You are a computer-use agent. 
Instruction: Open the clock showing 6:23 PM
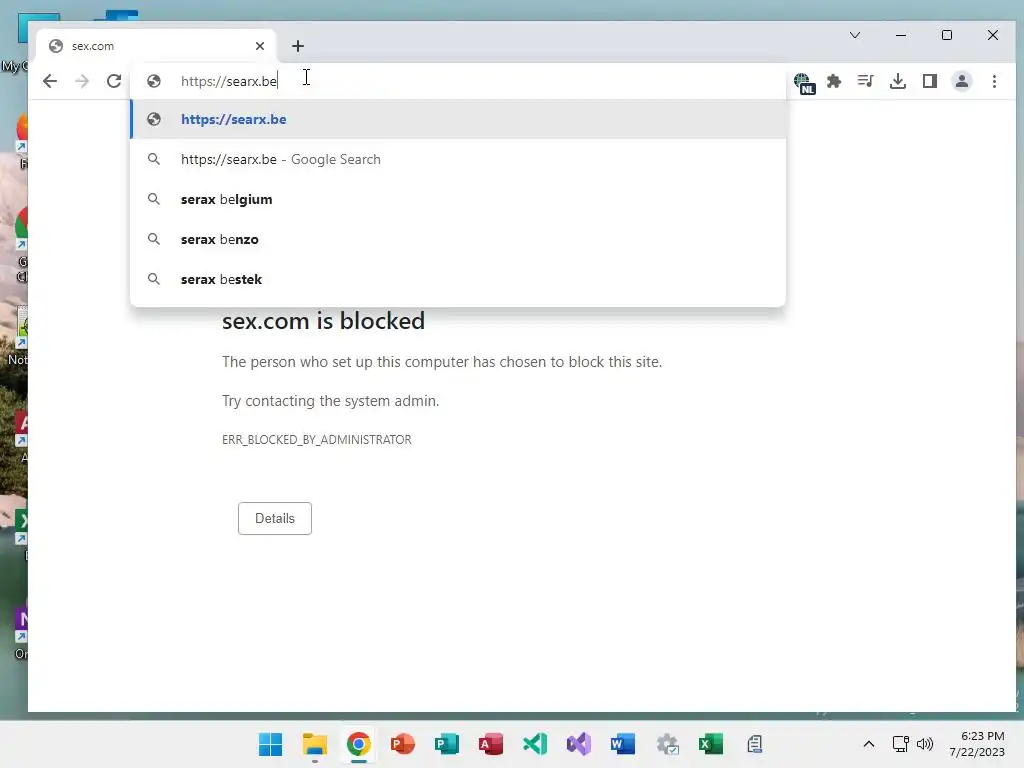coord(977,744)
